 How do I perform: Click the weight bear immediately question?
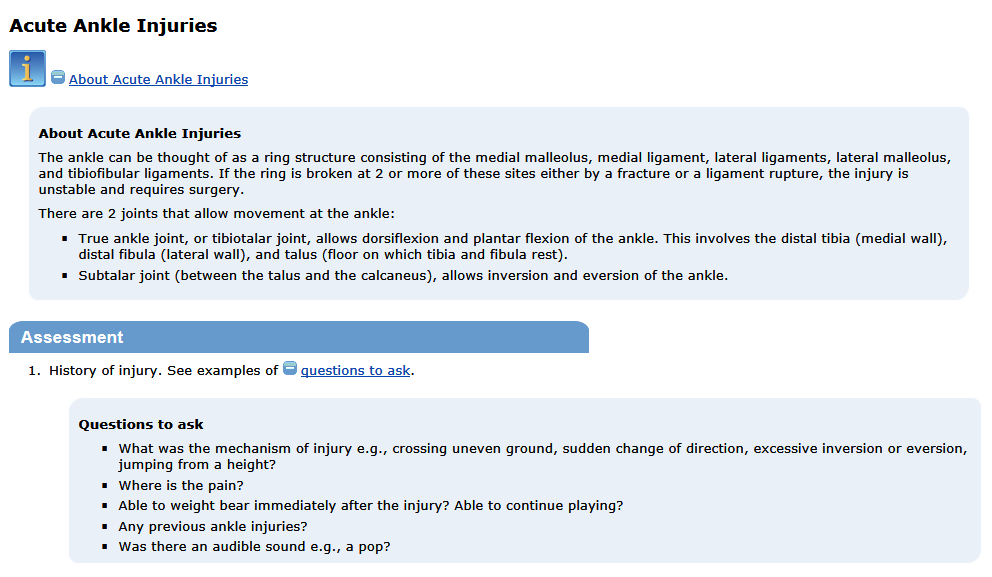coord(371,506)
